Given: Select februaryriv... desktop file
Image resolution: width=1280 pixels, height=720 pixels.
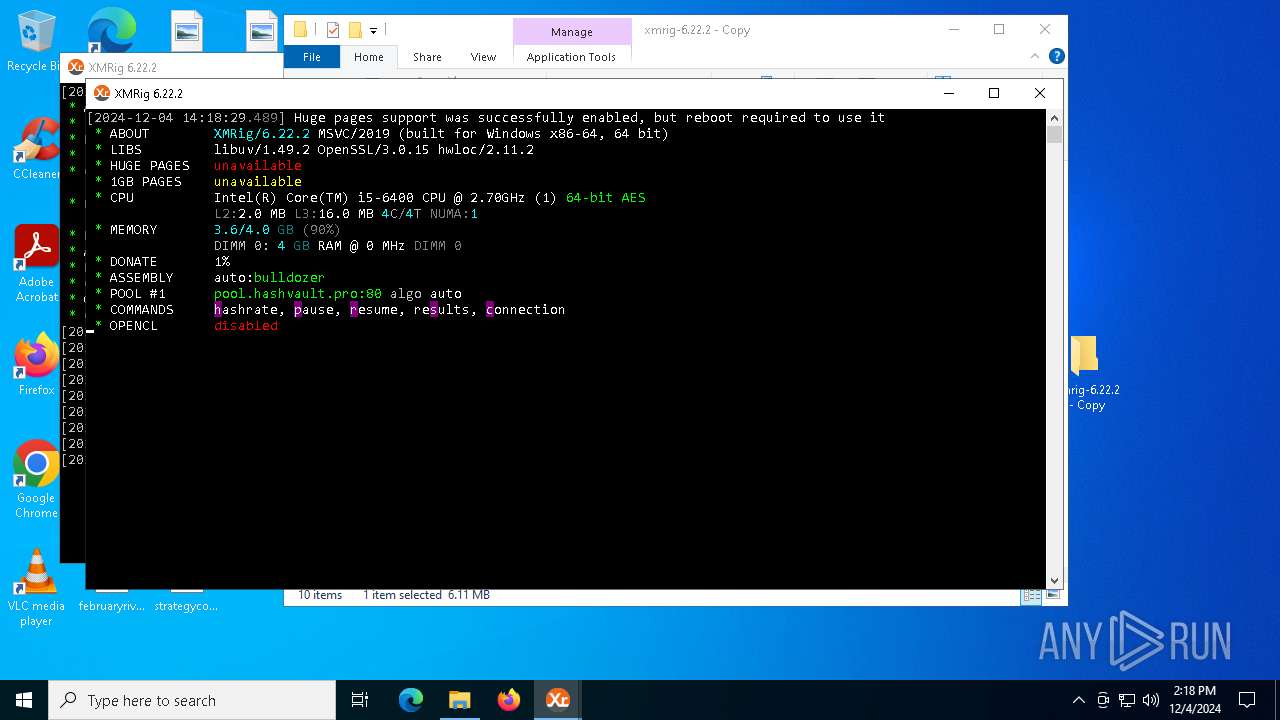Looking at the screenshot, I should [x=112, y=606].
